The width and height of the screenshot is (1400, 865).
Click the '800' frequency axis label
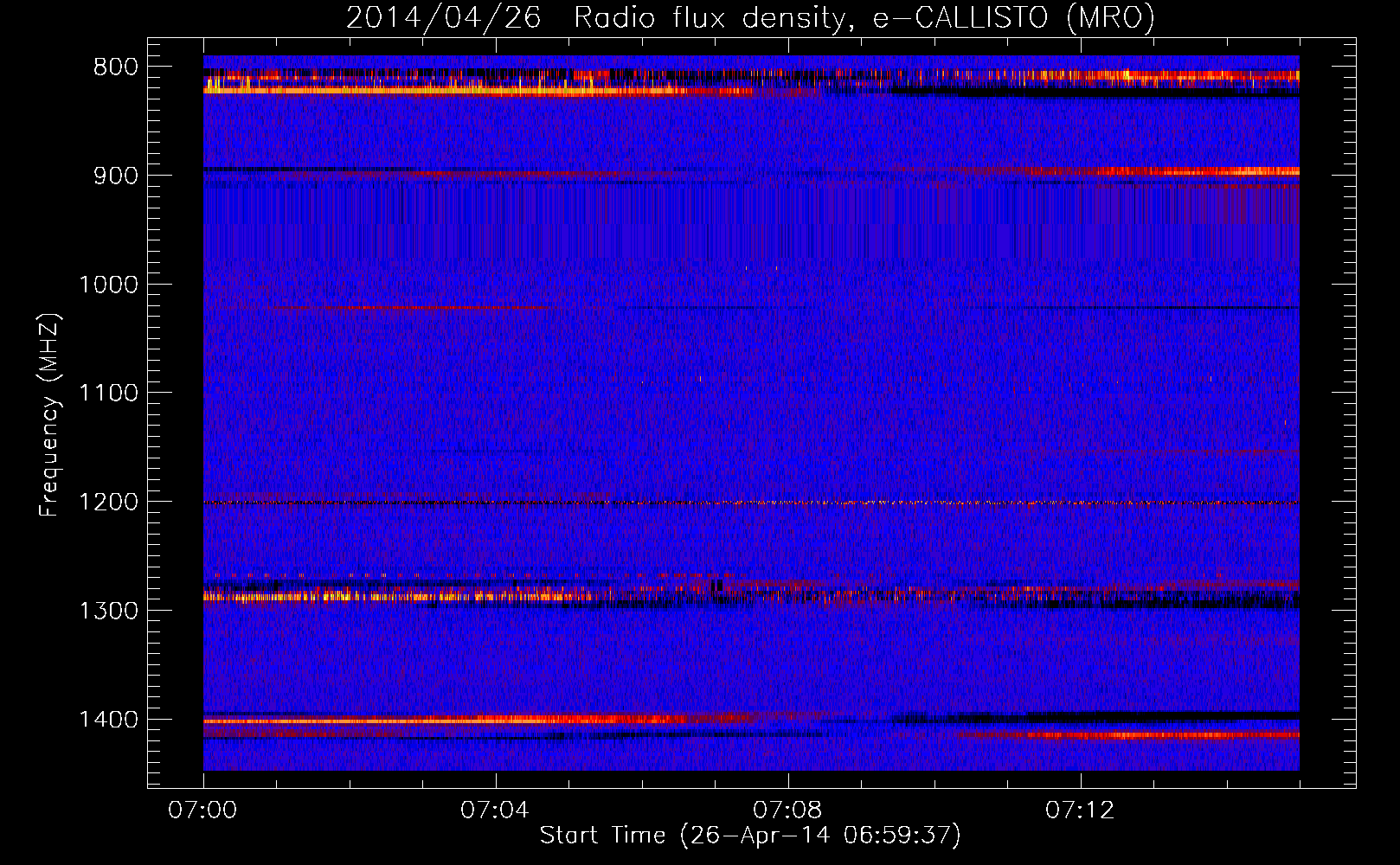pyautogui.click(x=115, y=67)
